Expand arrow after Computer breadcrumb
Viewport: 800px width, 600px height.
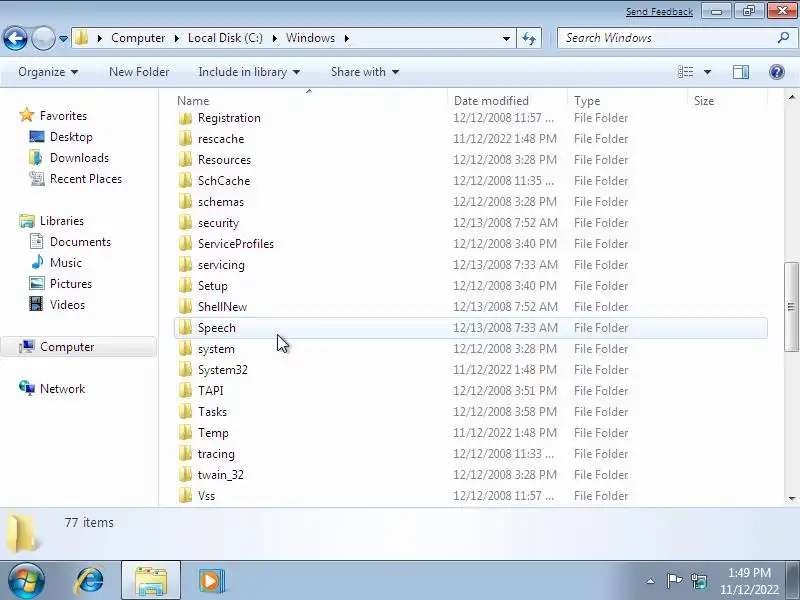pos(177,38)
